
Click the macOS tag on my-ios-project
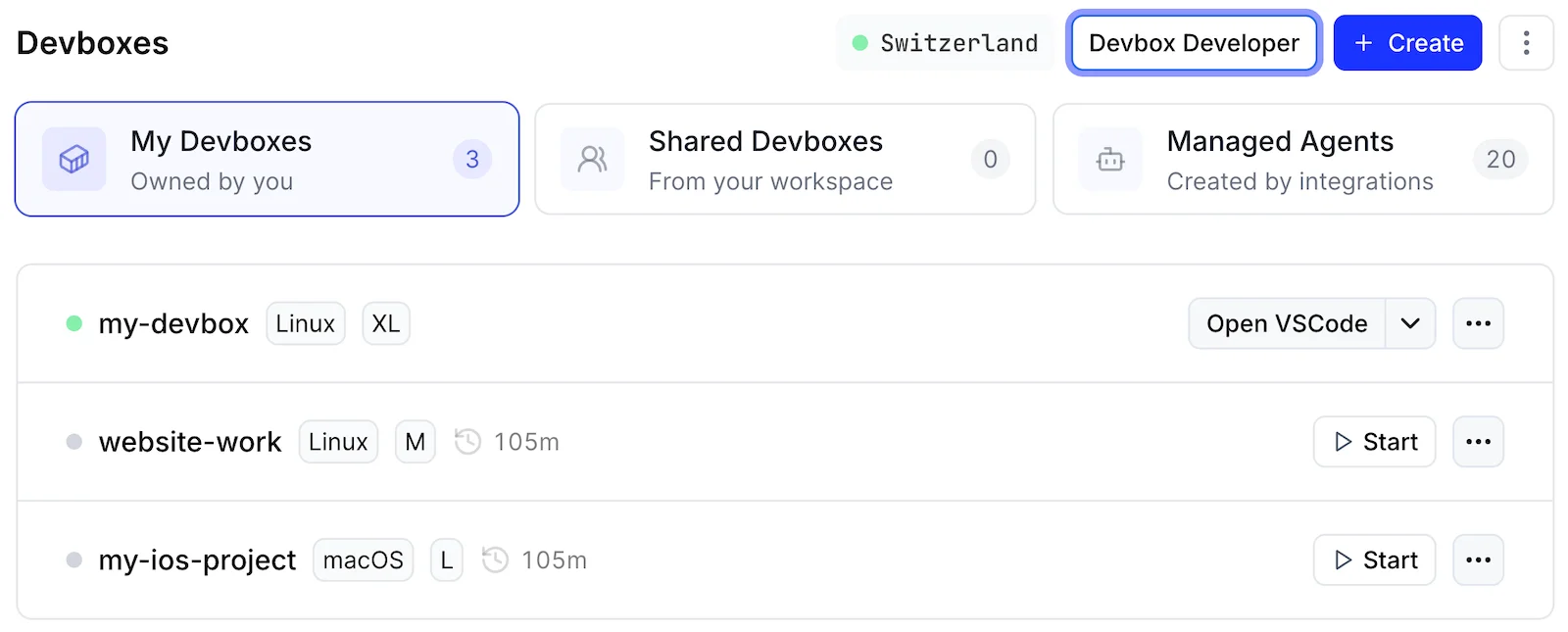[x=364, y=560]
